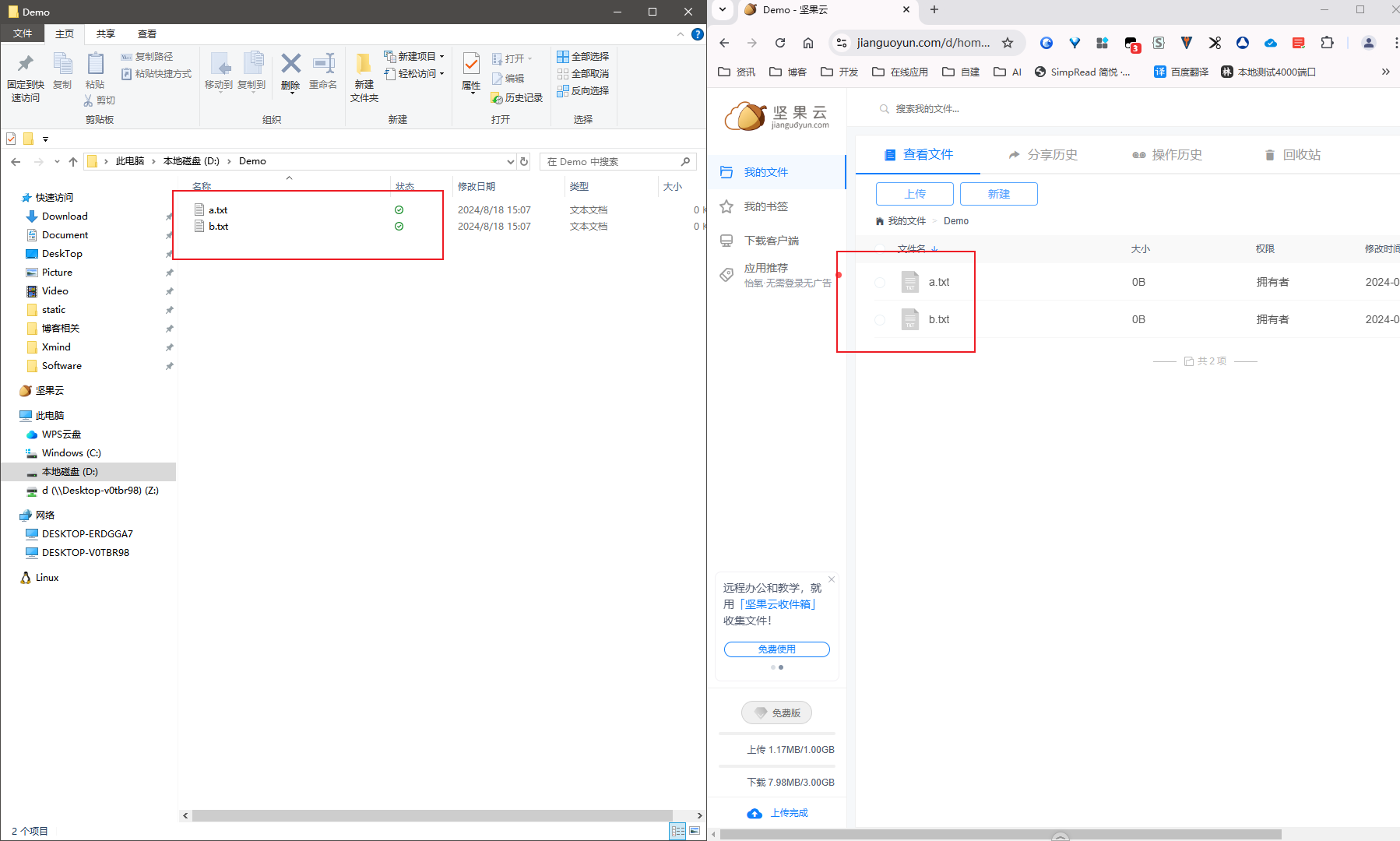Click the browser home button
Screen dimensions: 1400x841
point(808,43)
